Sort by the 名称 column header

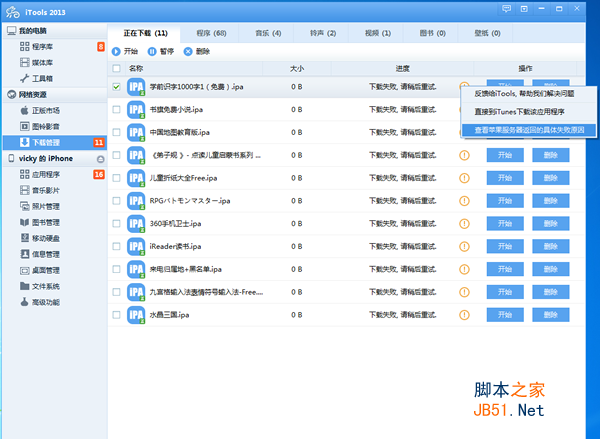tap(194, 69)
